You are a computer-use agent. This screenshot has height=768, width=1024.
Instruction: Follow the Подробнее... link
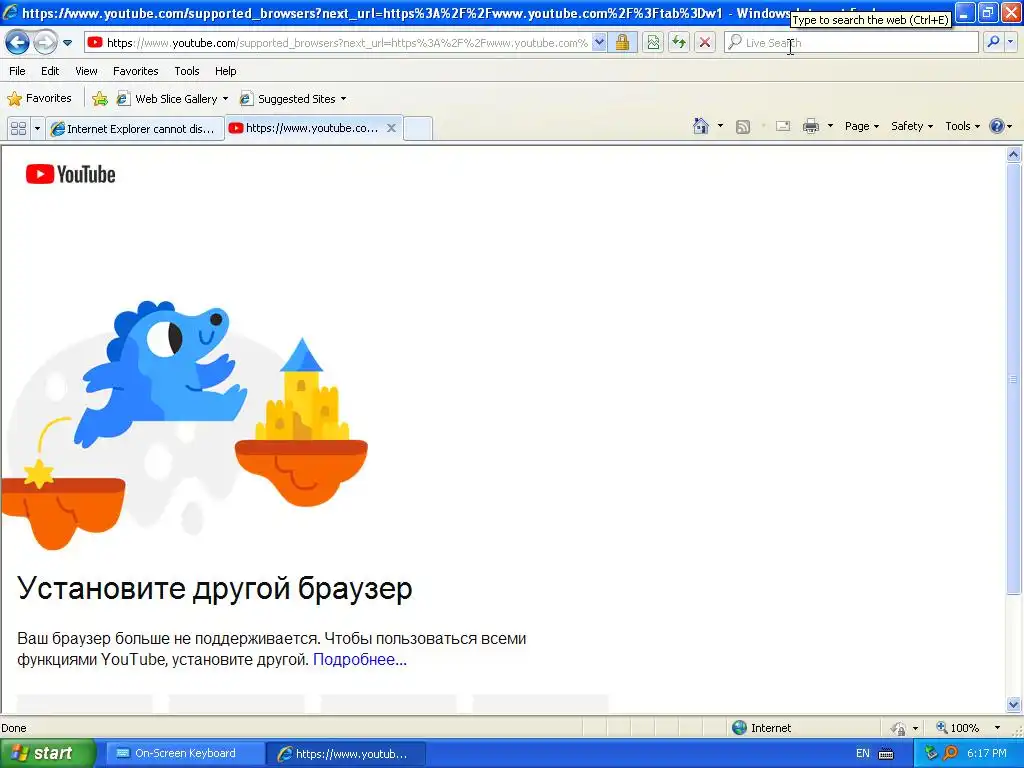[x=360, y=660]
